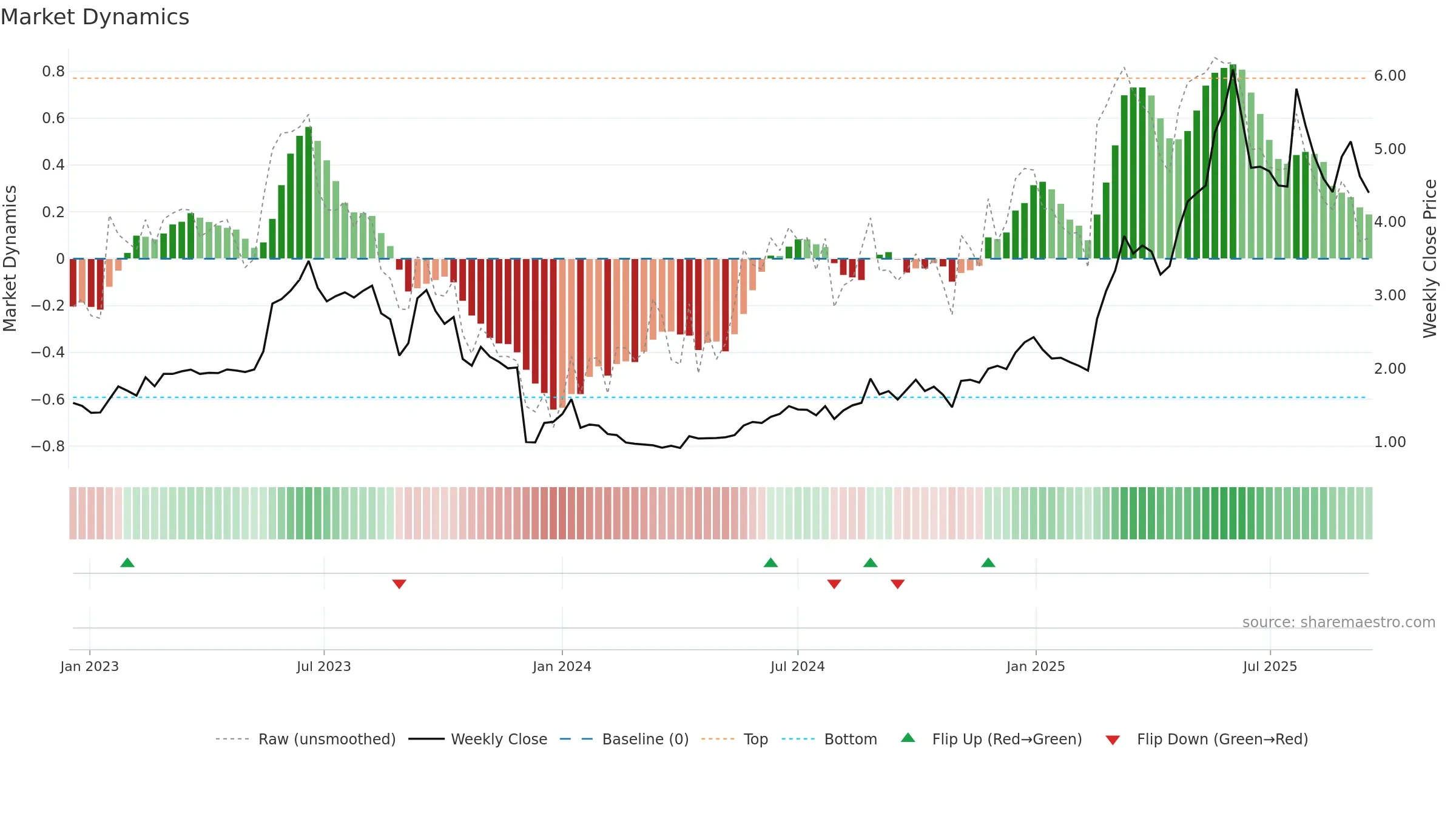The image size is (1456, 819).
Task: Click the vertical Market Dynamics axis title
Action: click(x=10, y=258)
